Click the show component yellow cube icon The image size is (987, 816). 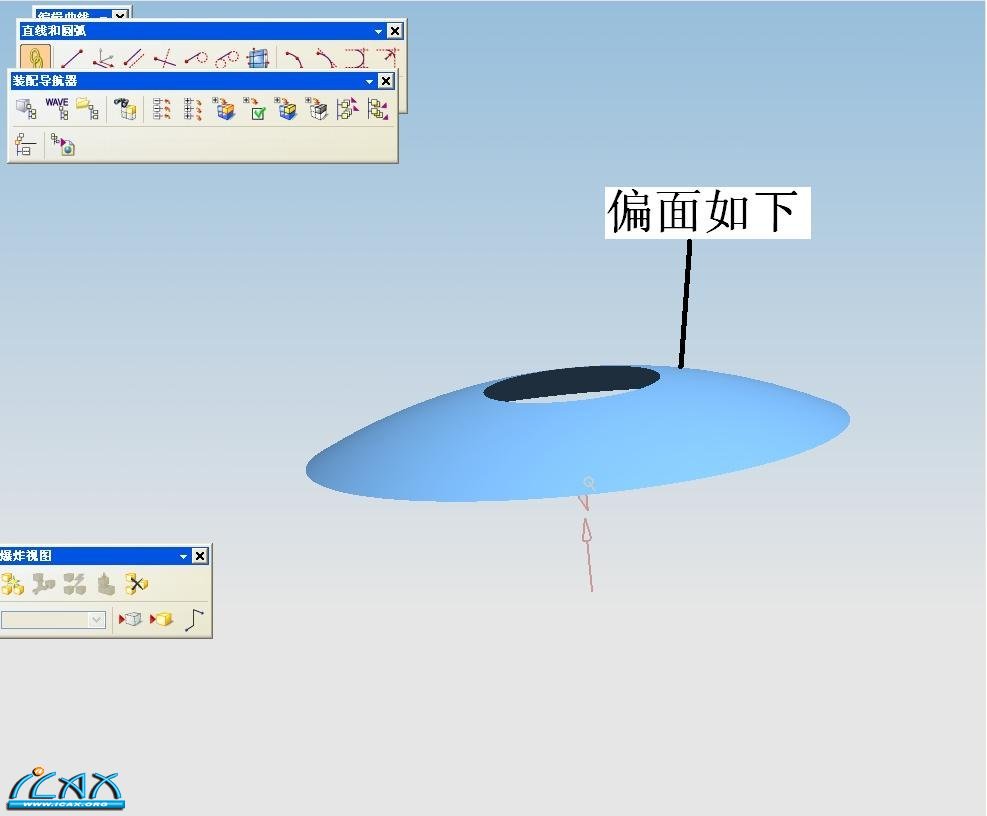162,620
